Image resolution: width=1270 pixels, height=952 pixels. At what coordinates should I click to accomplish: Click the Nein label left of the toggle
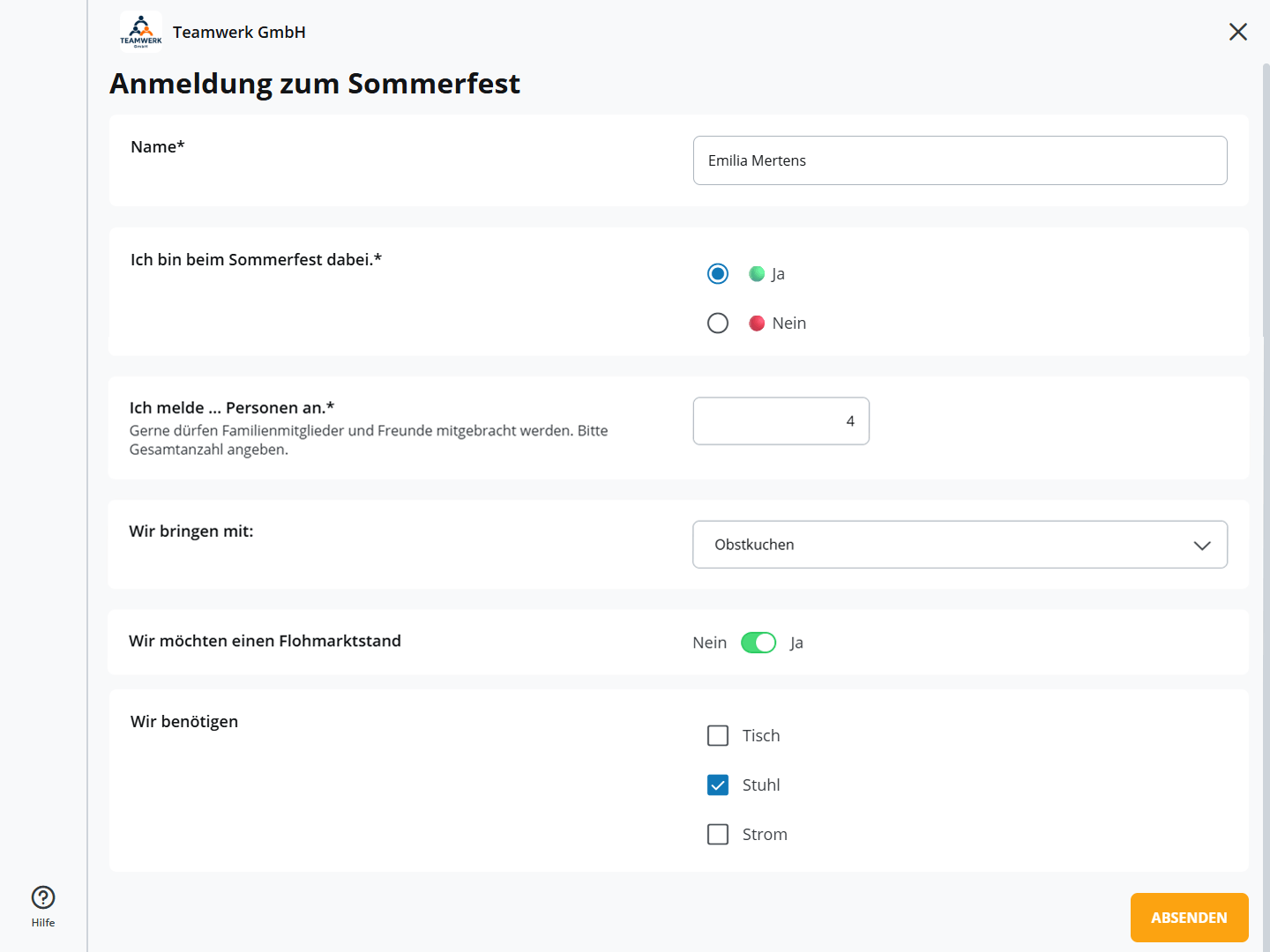(709, 643)
